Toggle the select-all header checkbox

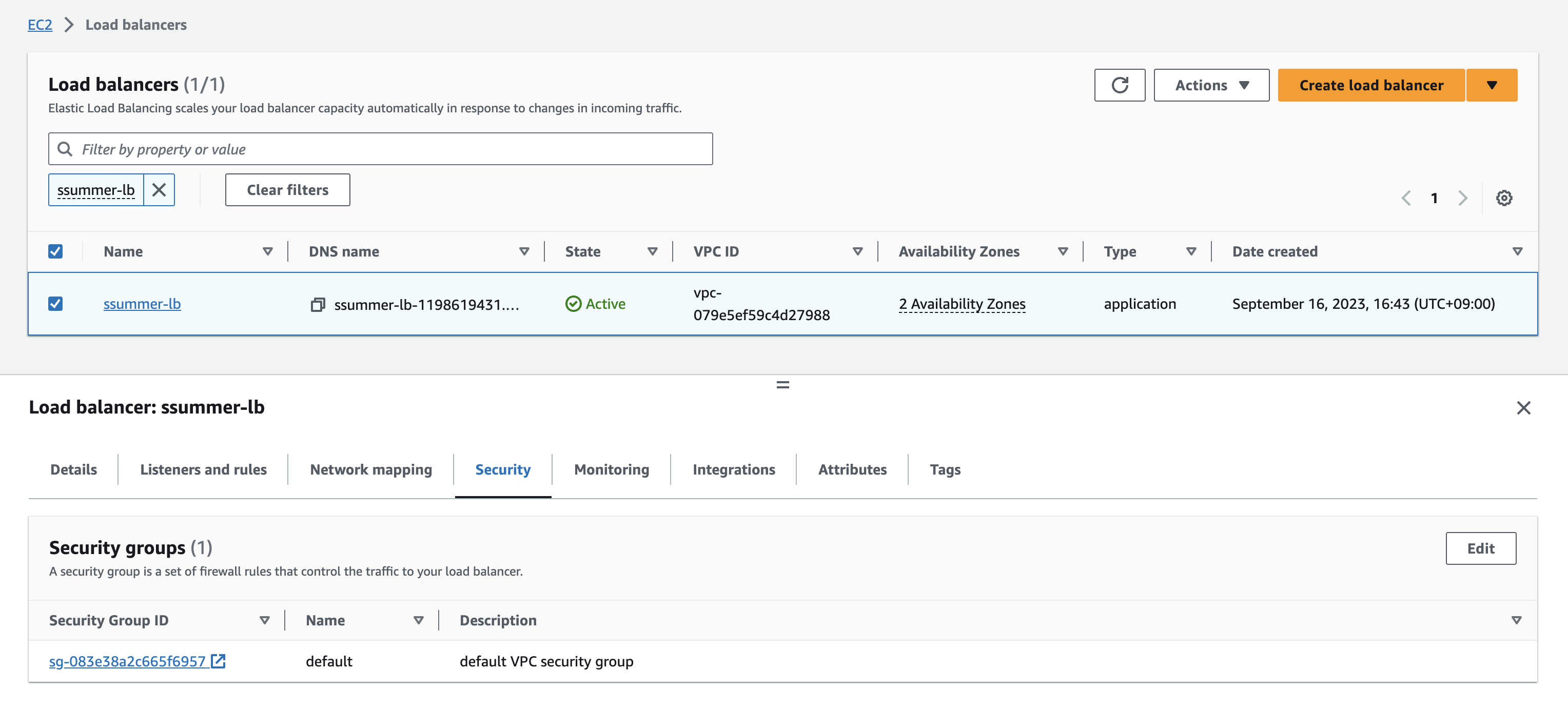click(x=55, y=251)
